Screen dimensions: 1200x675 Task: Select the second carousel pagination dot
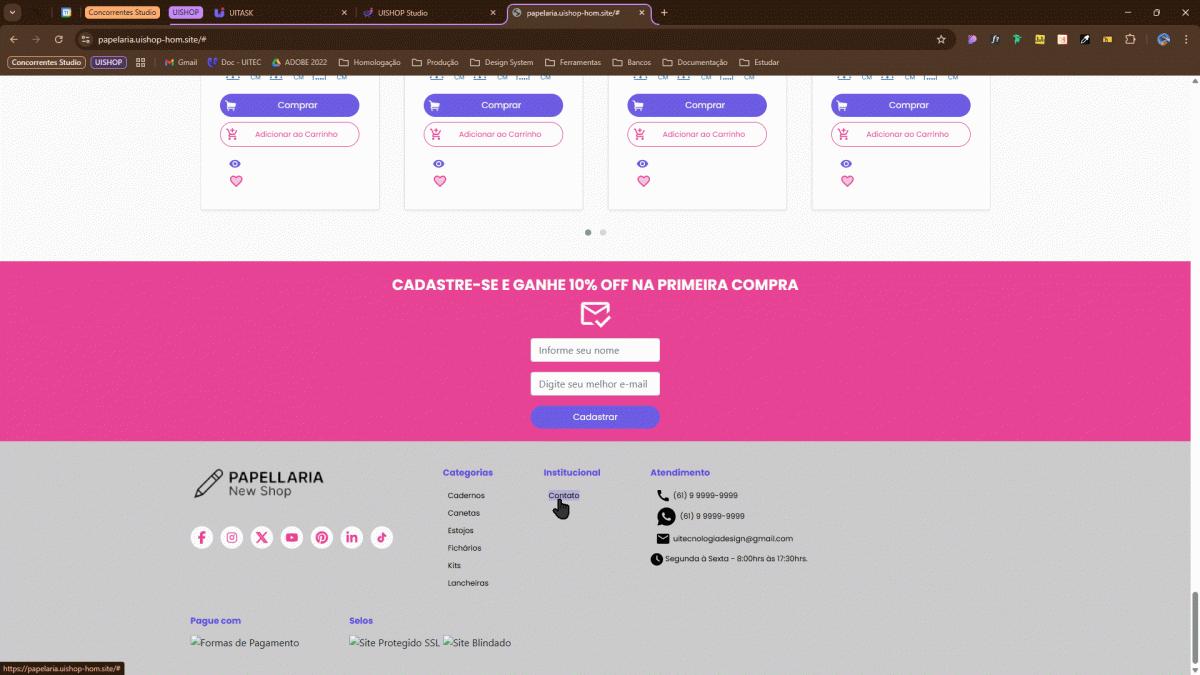pos(603,232)
